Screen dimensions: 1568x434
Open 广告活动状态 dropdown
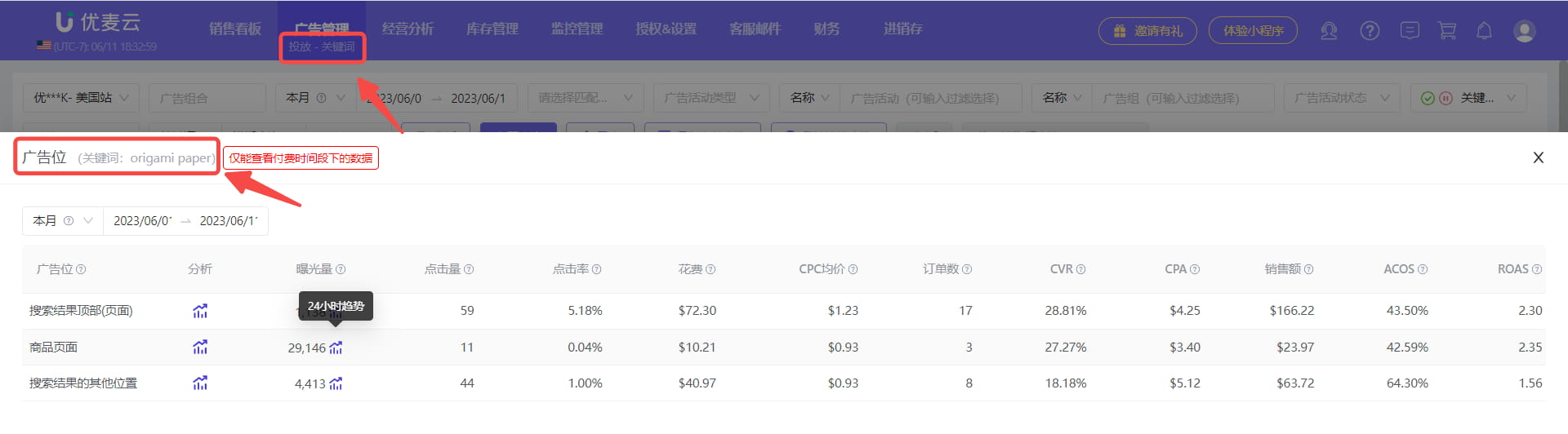click(1342, 98)
